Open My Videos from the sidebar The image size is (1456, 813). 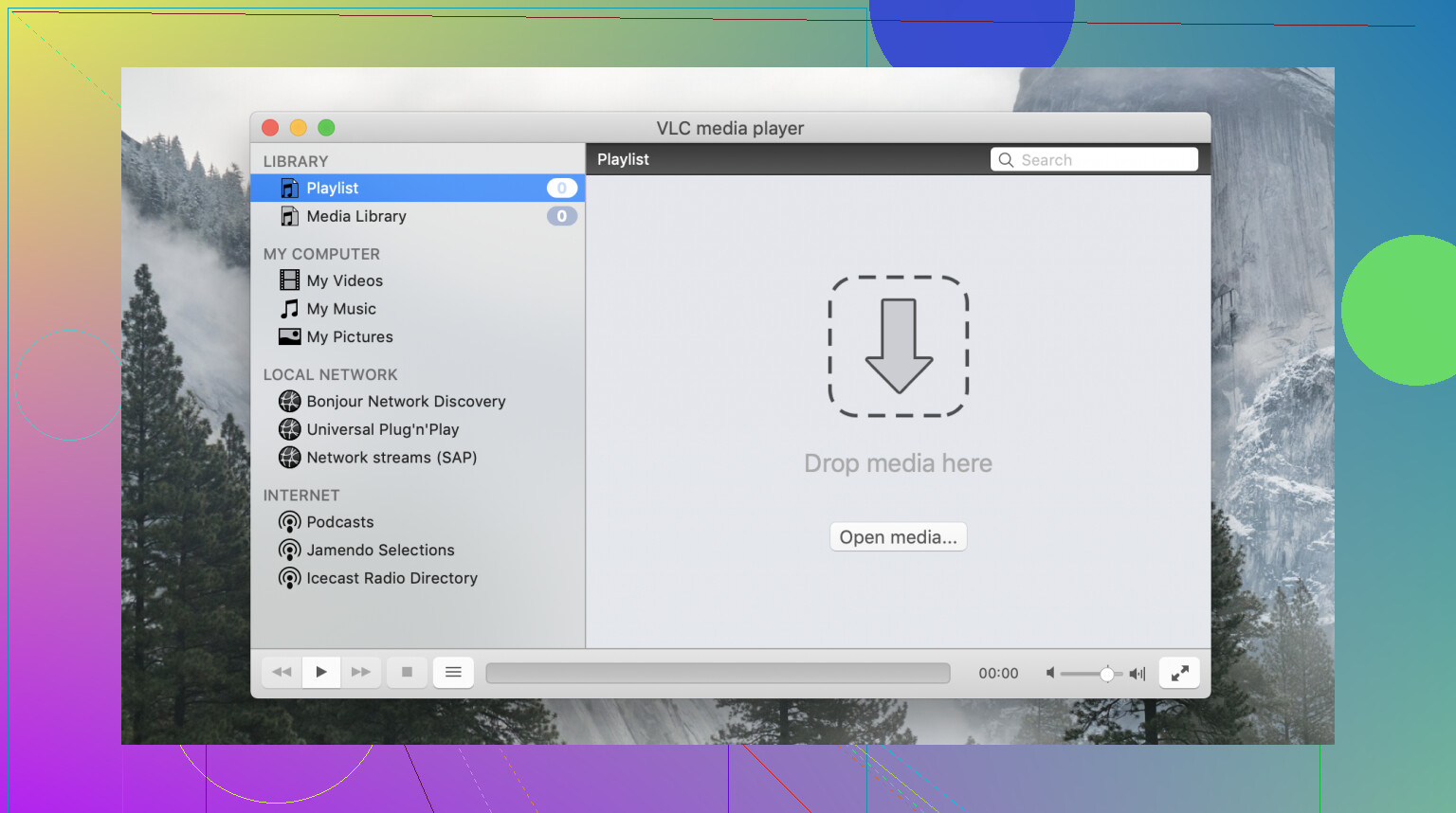(344, 280)
